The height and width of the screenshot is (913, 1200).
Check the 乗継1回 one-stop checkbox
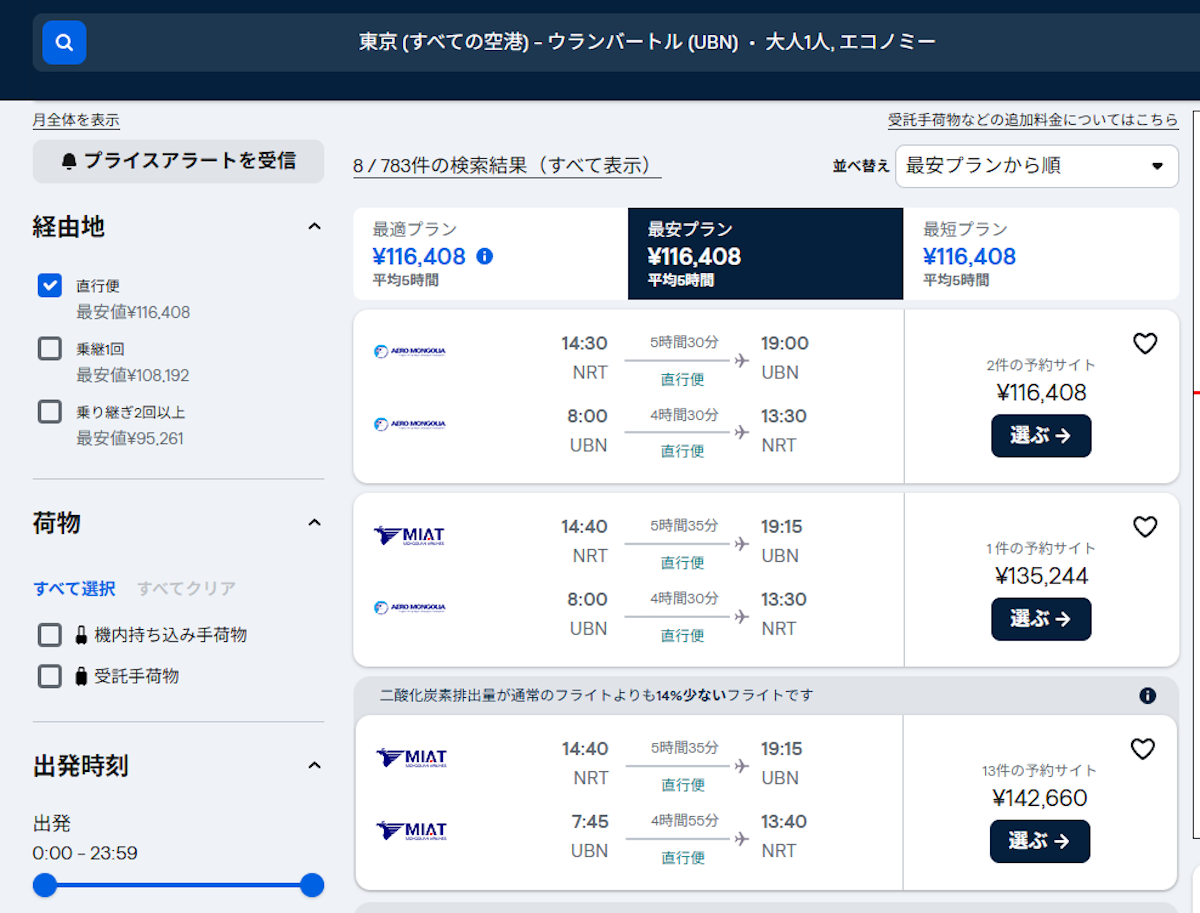pos(50,349)
